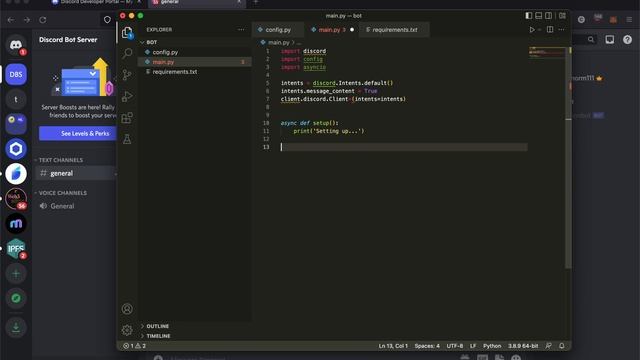Open the Explorer view in VS Code
The height and width of the screenshot is (360, 640).
coord(127,33)
